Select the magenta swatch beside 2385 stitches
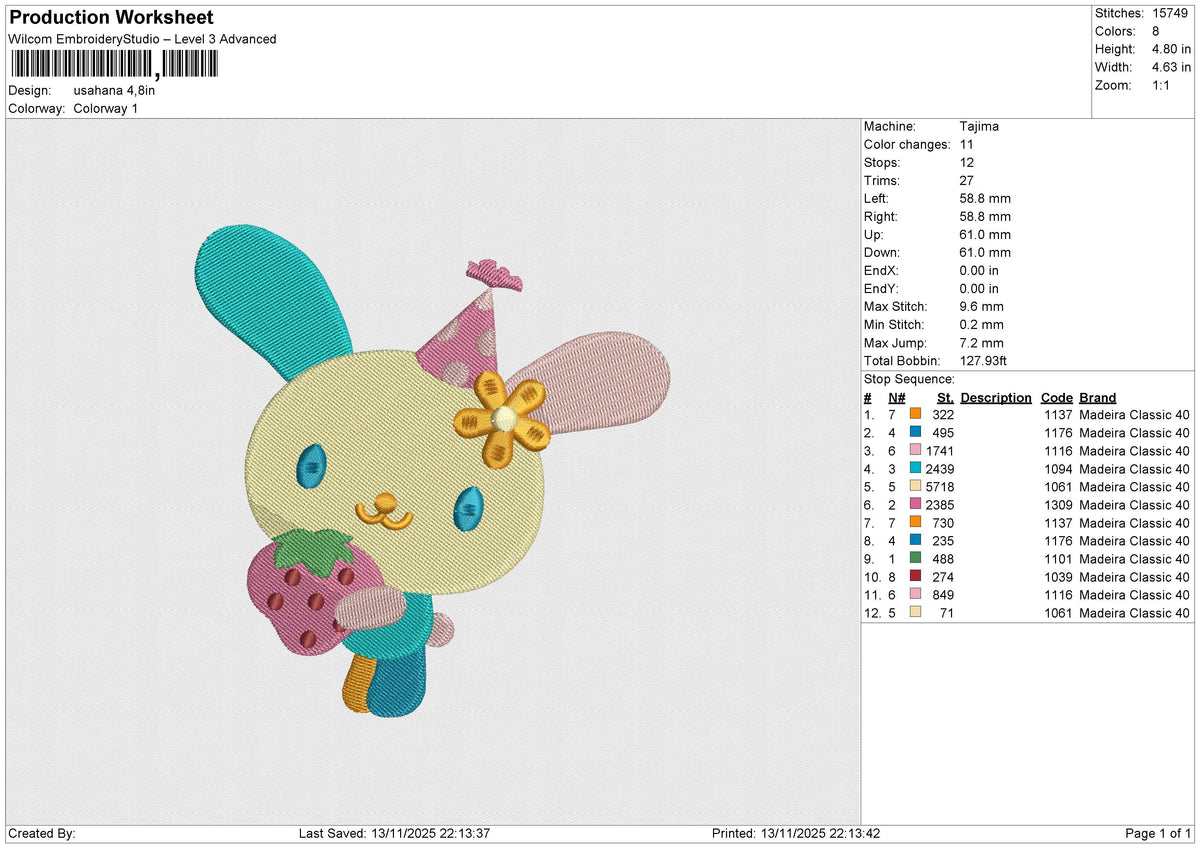The image size is (1200, 848). coord(915,505)
